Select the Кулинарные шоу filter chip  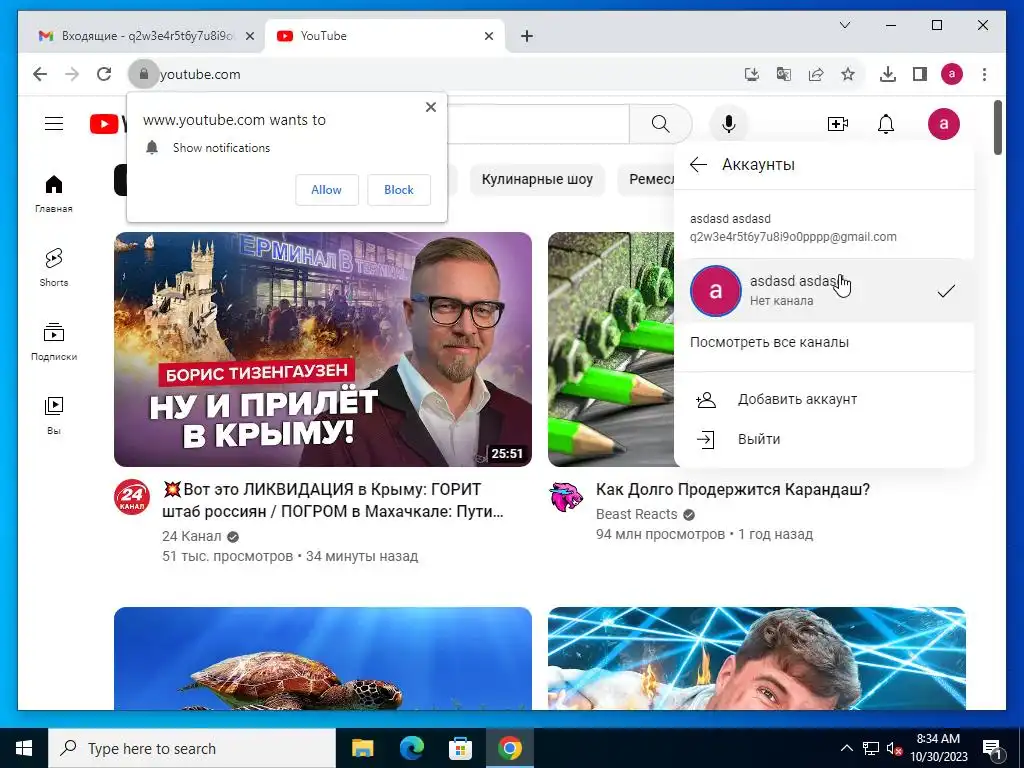click(537, 179)
